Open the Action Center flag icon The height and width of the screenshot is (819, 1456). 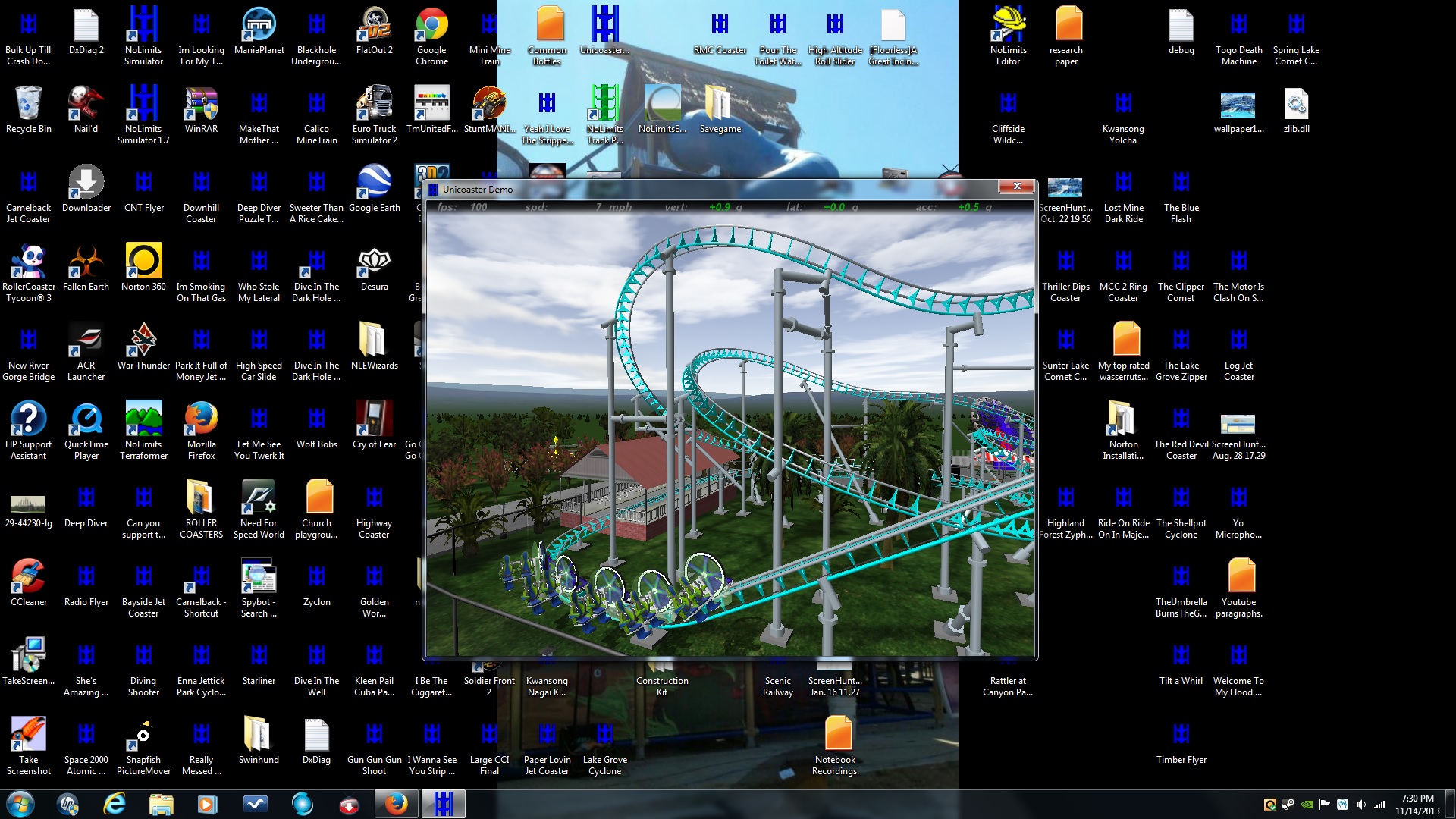coord(1325,805)
